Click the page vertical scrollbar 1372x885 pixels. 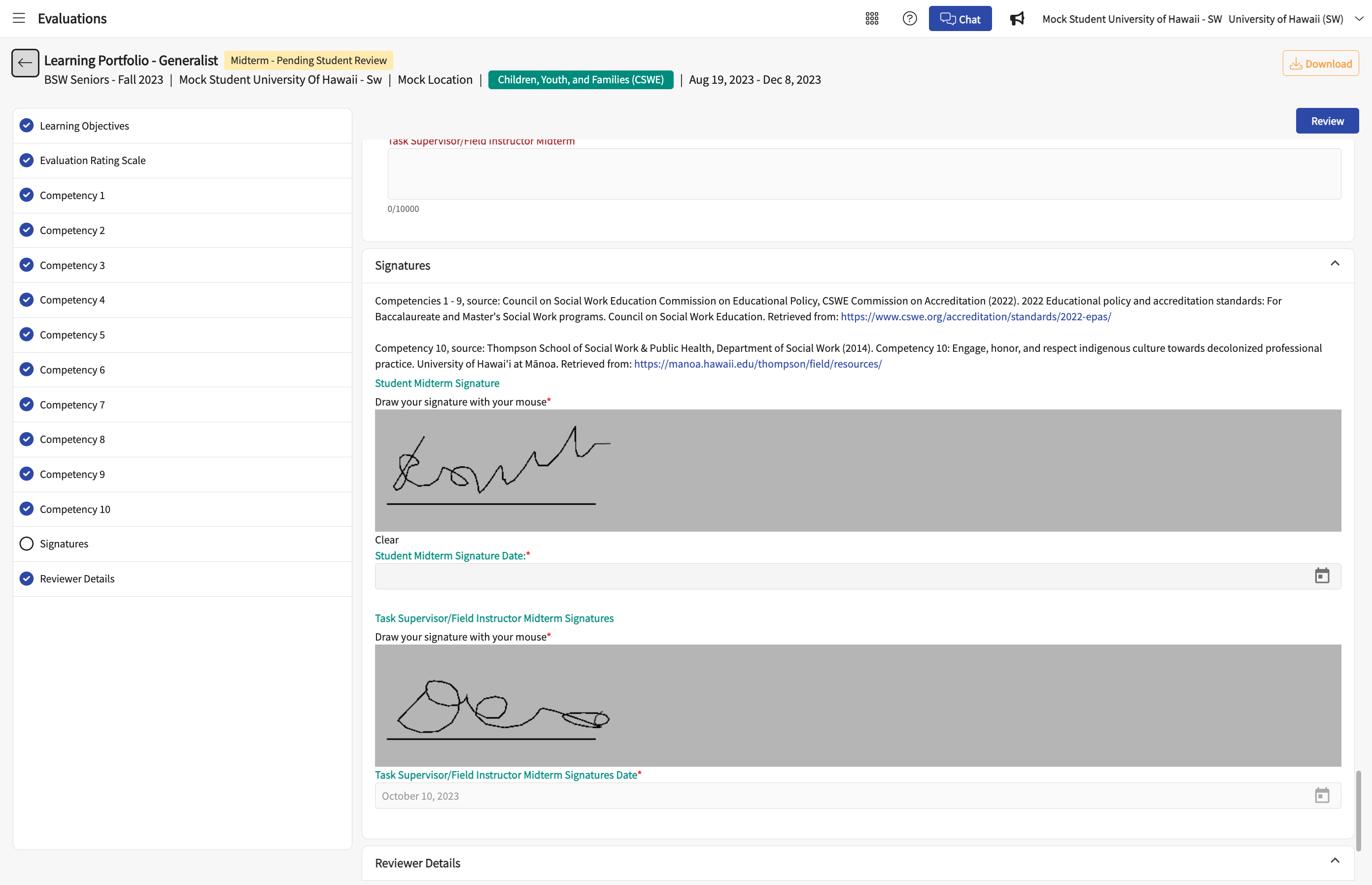point(1358,810)
